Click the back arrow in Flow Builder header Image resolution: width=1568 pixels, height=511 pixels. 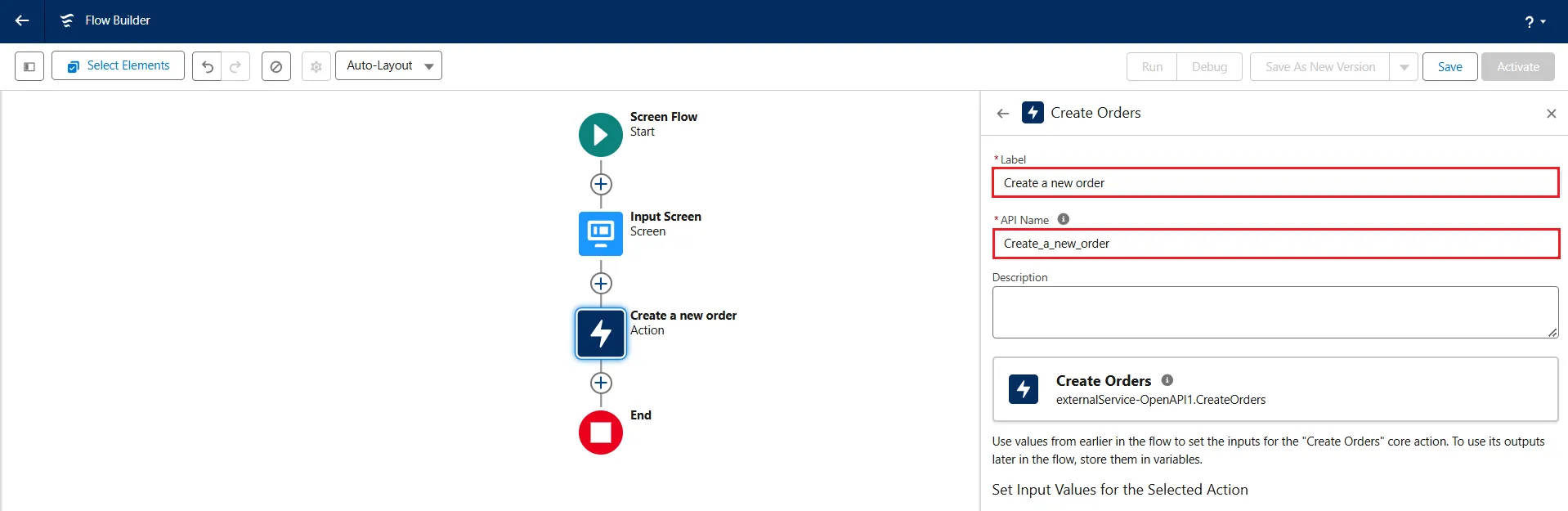(22, 20)
